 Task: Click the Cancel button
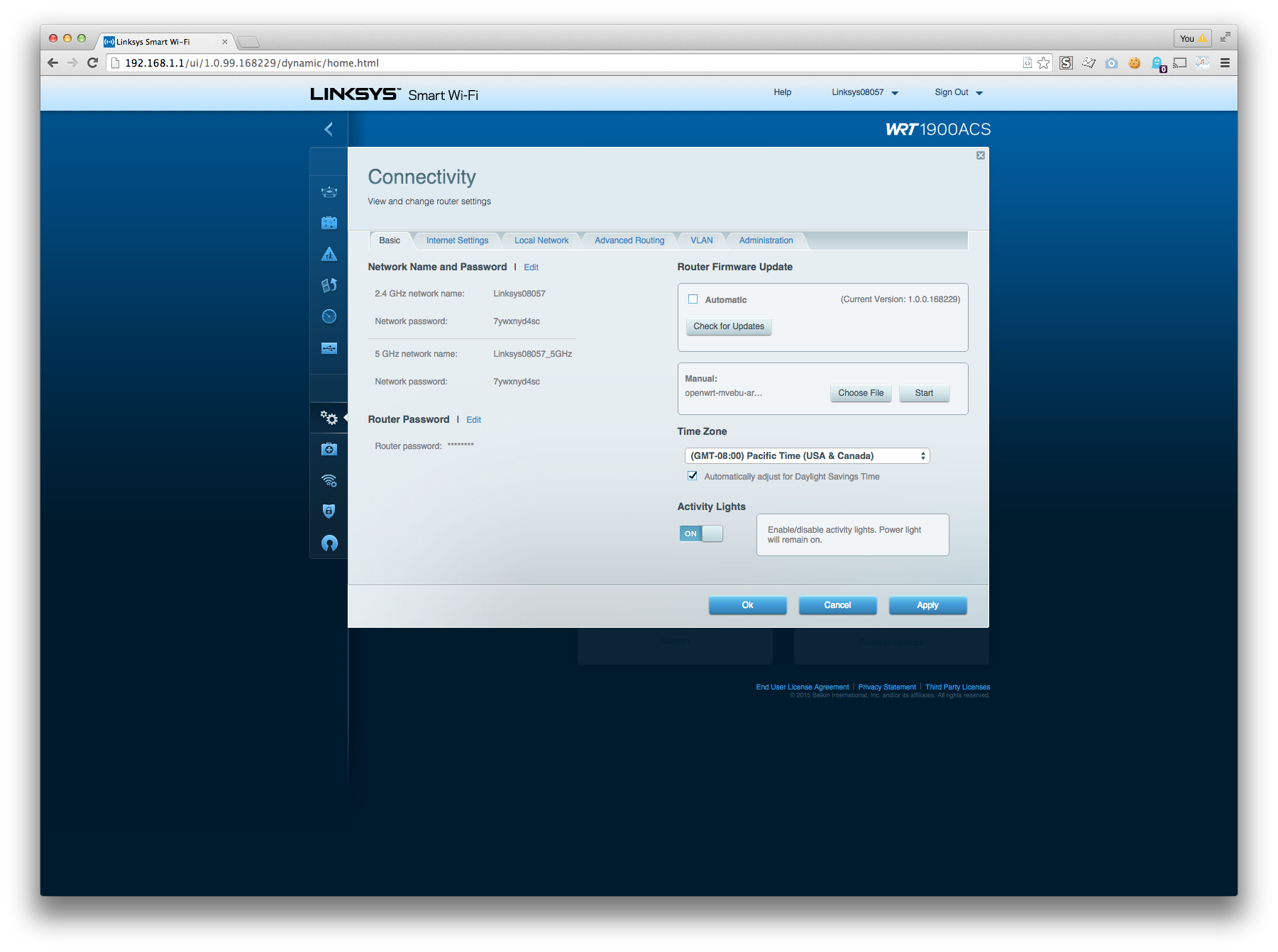pos(837,605)
